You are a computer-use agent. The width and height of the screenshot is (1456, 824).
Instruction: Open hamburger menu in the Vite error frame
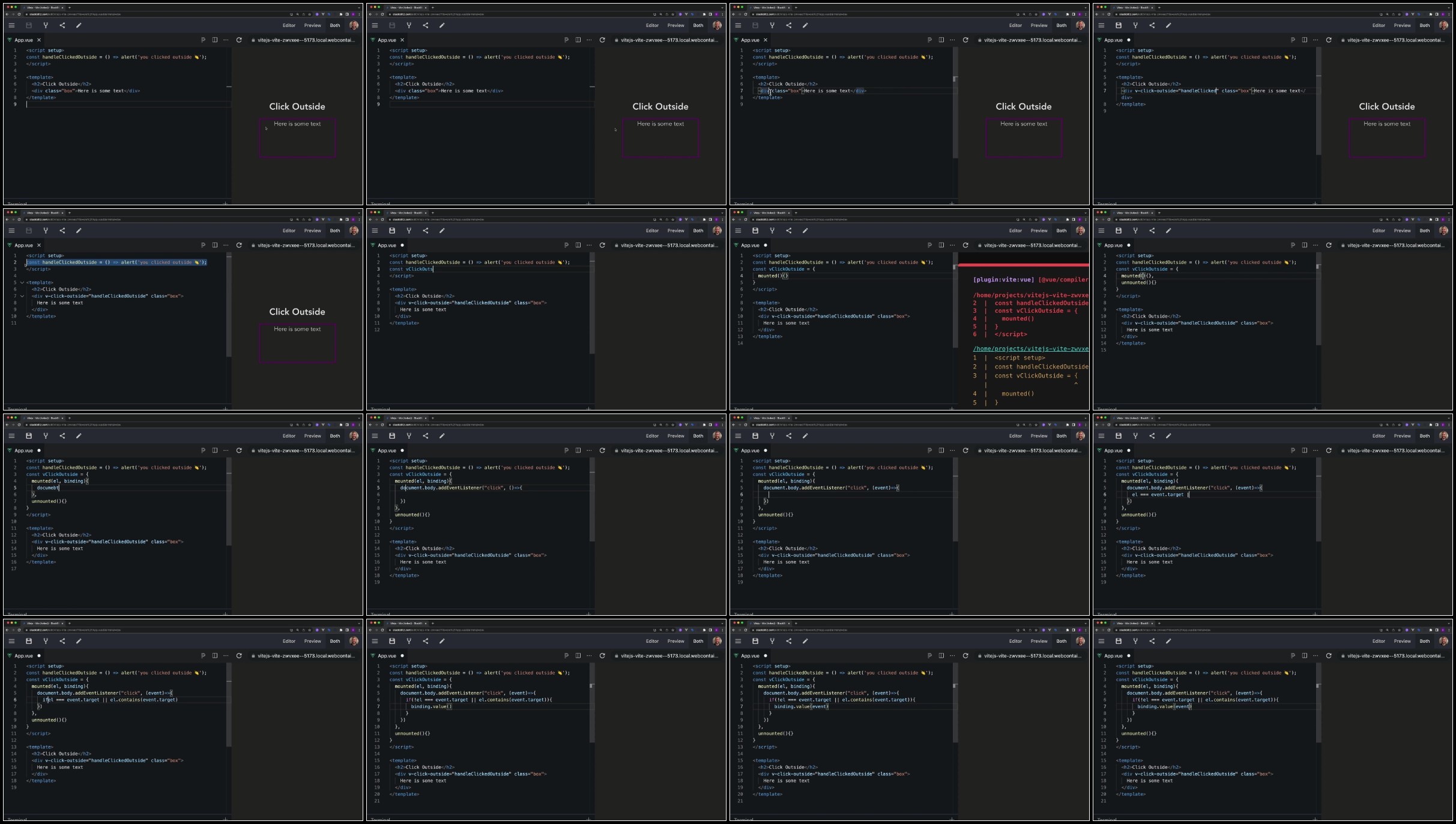point(738,230)
